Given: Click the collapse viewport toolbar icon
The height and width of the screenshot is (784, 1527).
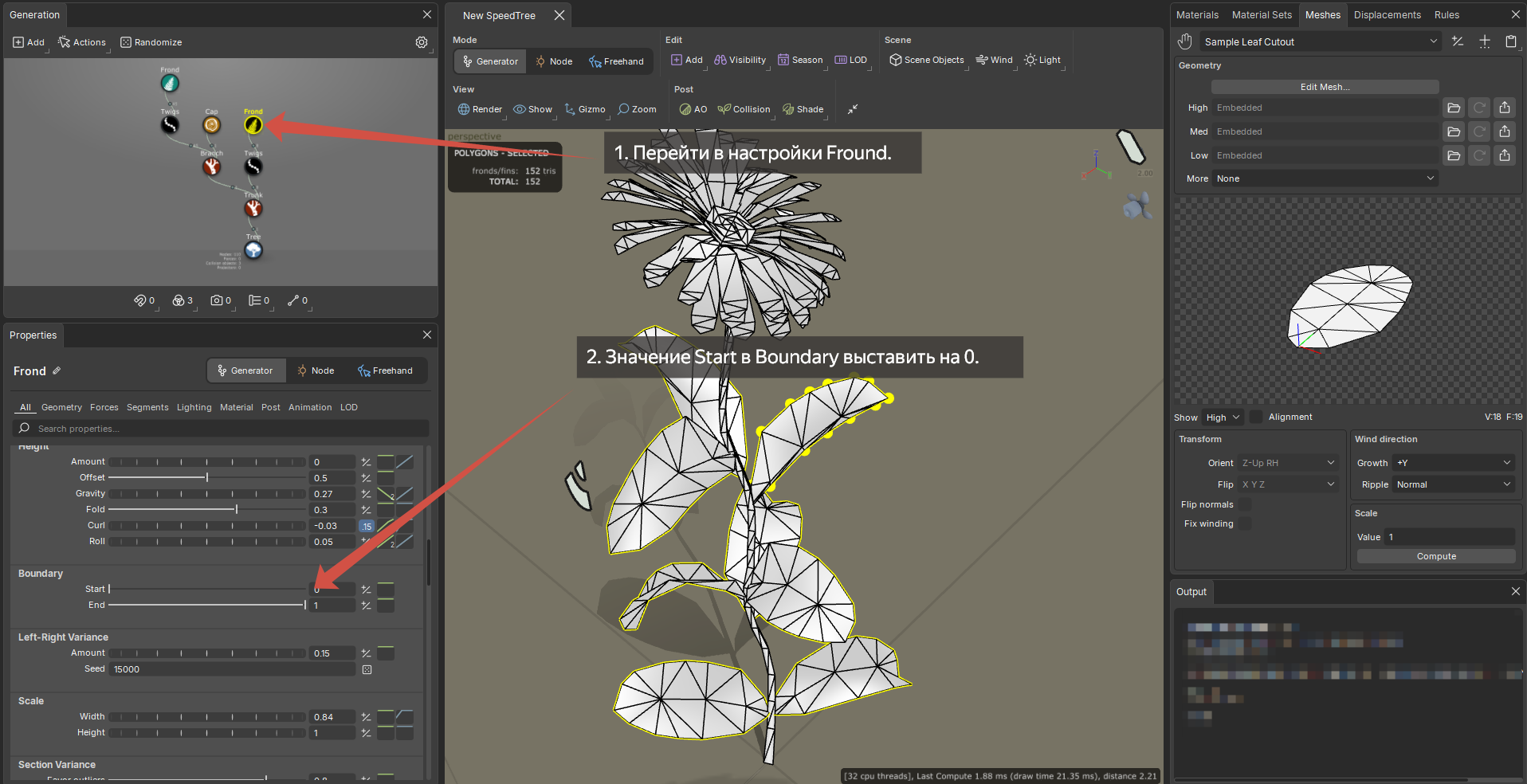Looking at the screenshot, I should (853, 109).
